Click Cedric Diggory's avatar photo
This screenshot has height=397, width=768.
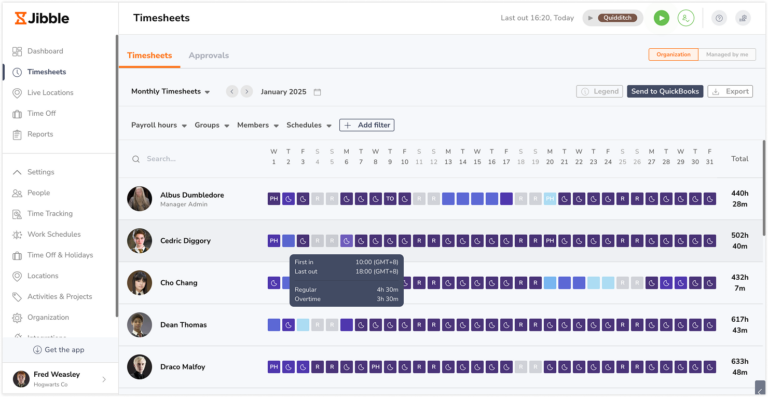pyautogui.click(x=140, y=241)
